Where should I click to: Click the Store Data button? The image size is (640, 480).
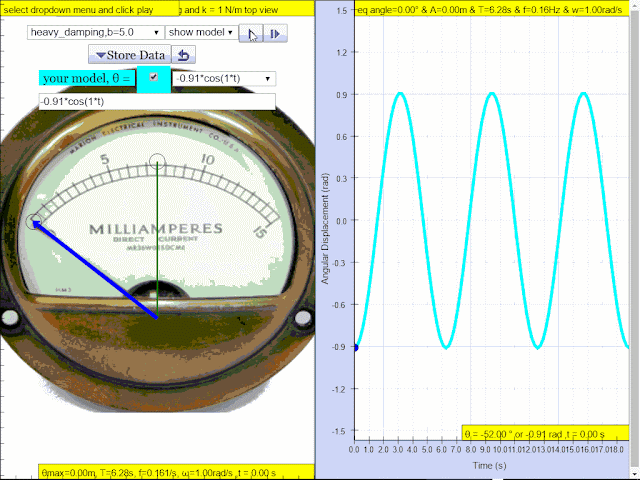pos(130,55)
